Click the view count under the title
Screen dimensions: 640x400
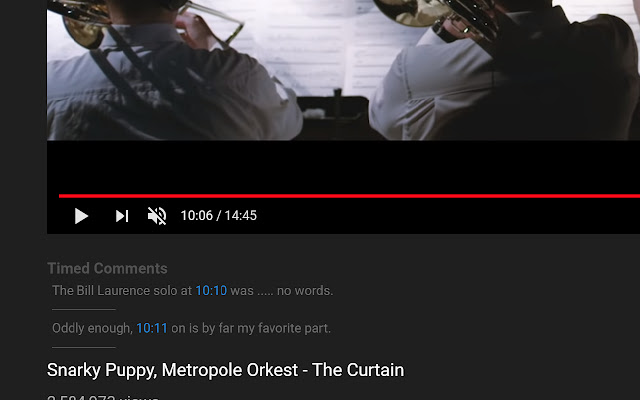103,397
